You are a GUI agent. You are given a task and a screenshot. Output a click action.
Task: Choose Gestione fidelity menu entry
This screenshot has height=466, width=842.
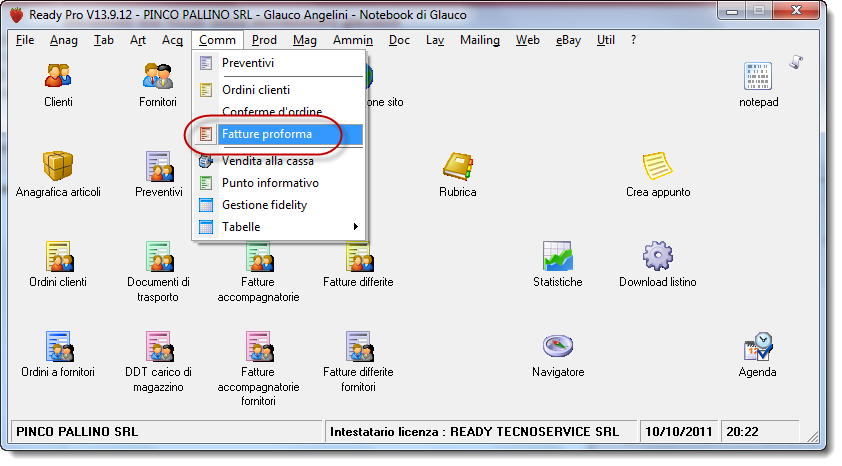(x=279, y=205)
